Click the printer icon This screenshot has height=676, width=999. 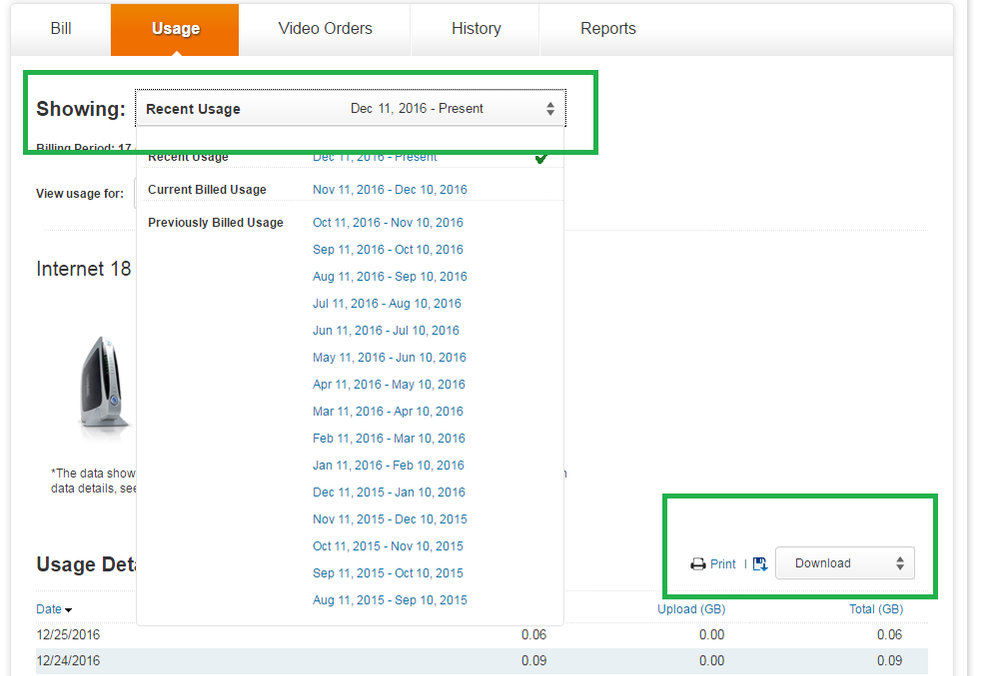tap(698, 564)
